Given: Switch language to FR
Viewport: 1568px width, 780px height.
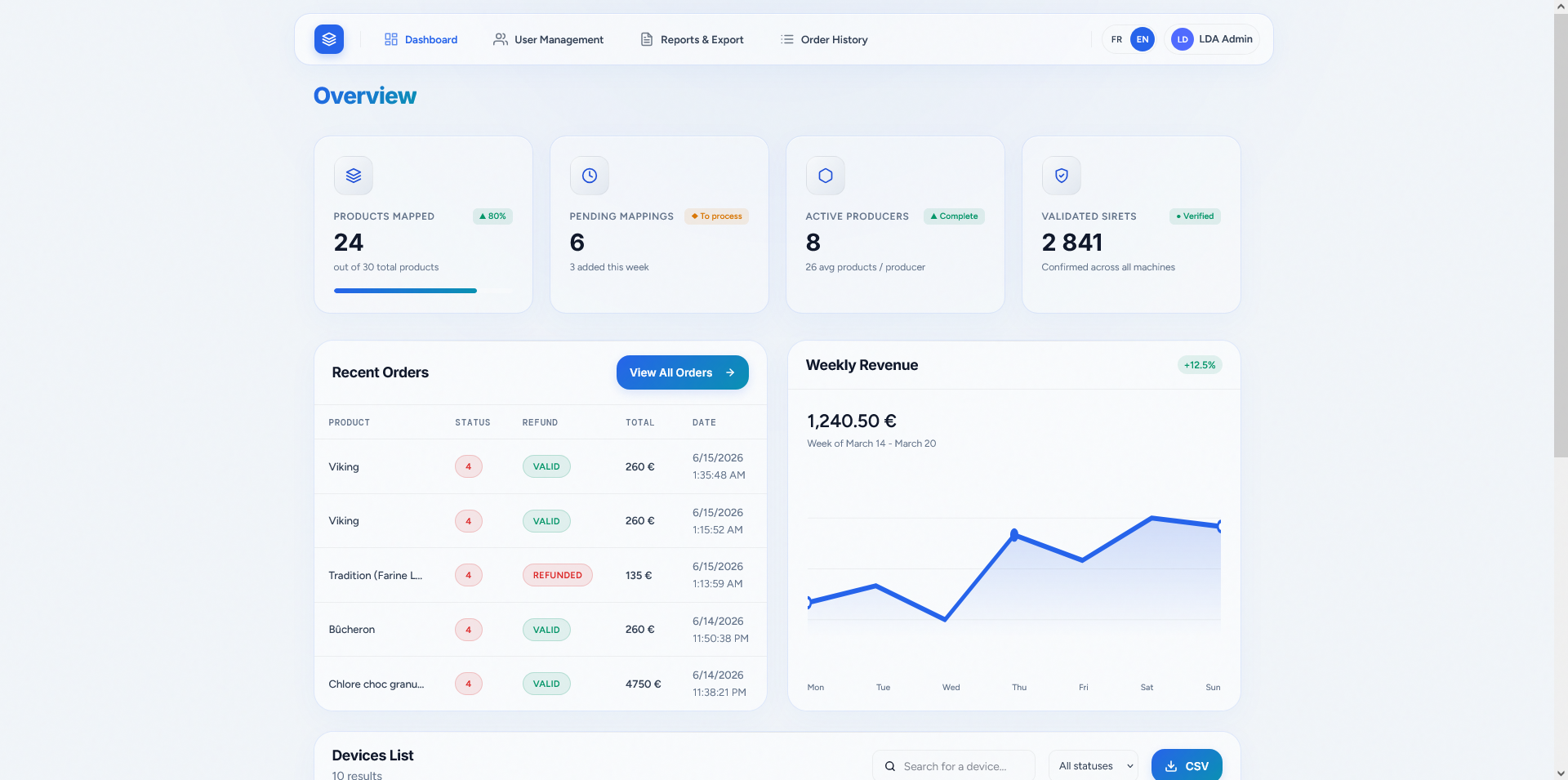Looking at the screenshot, I should [1116, 39].
